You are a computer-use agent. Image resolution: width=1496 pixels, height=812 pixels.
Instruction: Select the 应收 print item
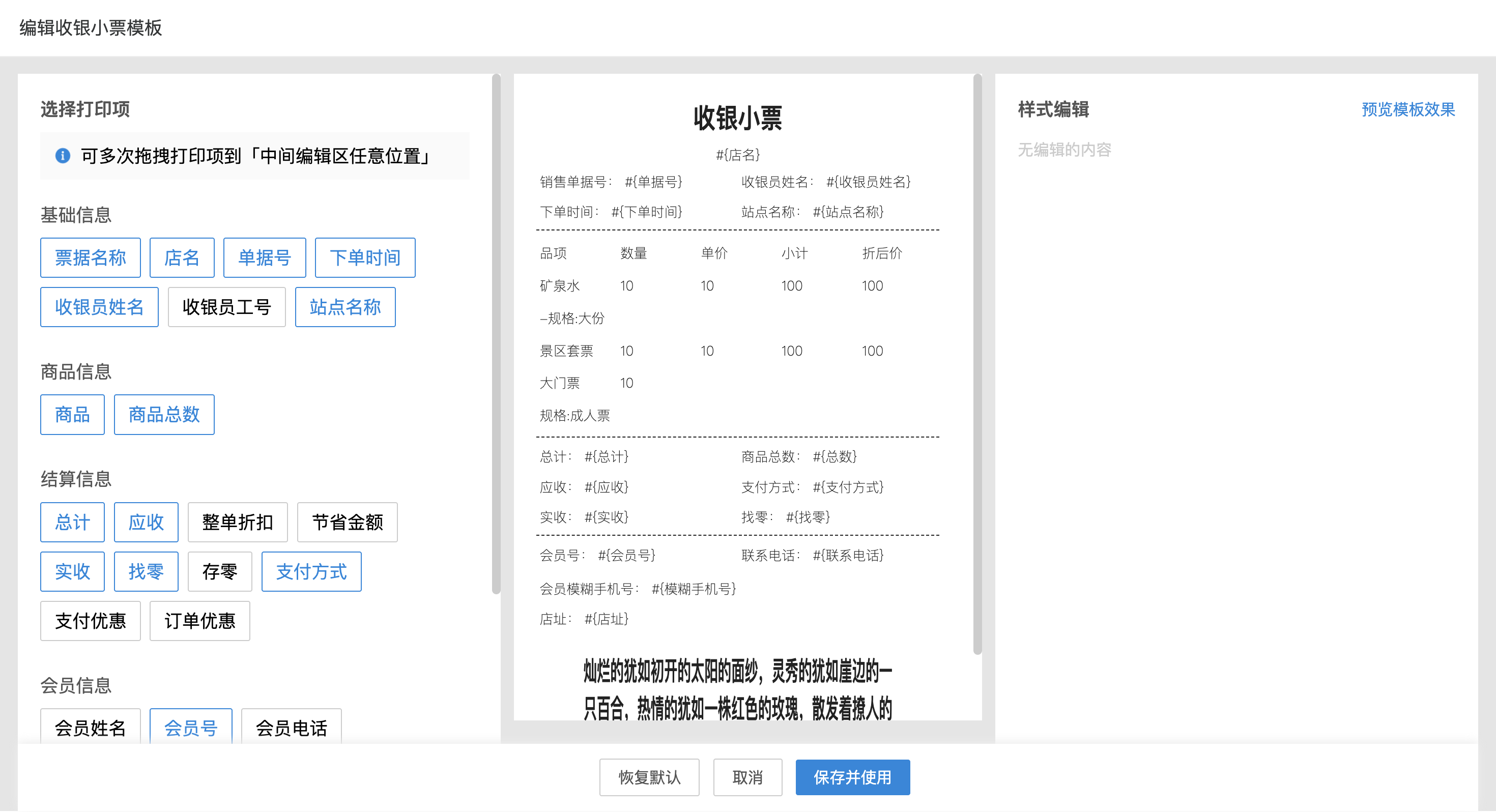(x=146, y=521)
